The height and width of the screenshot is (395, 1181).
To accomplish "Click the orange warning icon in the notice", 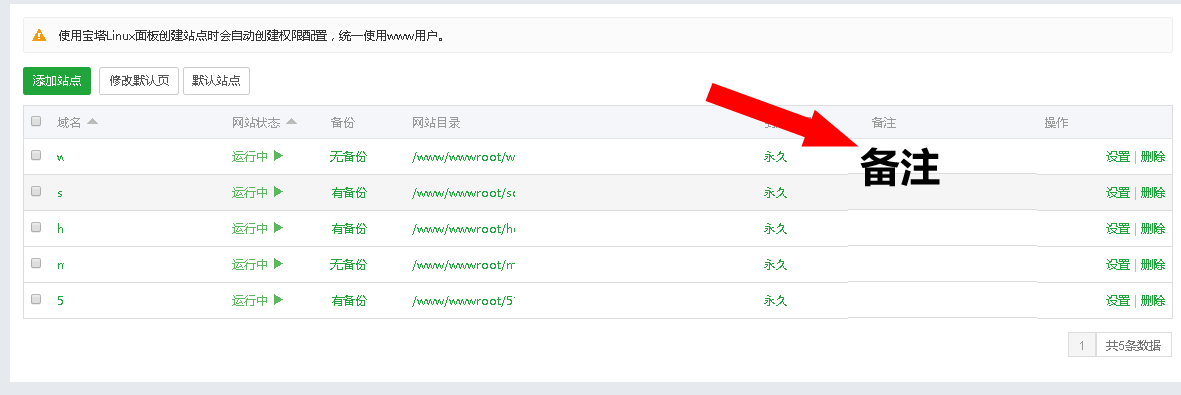I will (39, 35).
